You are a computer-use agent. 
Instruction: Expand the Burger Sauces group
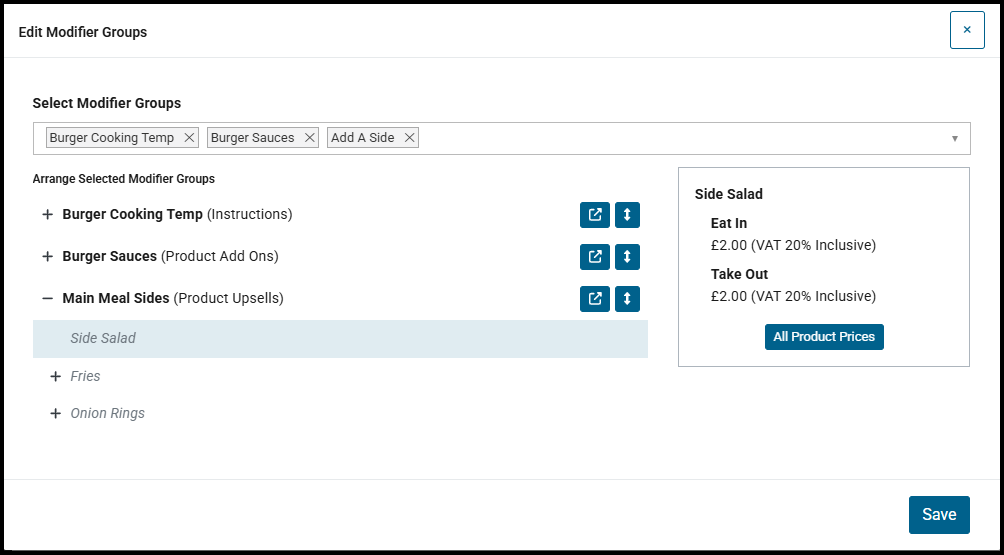pos(47,257)
